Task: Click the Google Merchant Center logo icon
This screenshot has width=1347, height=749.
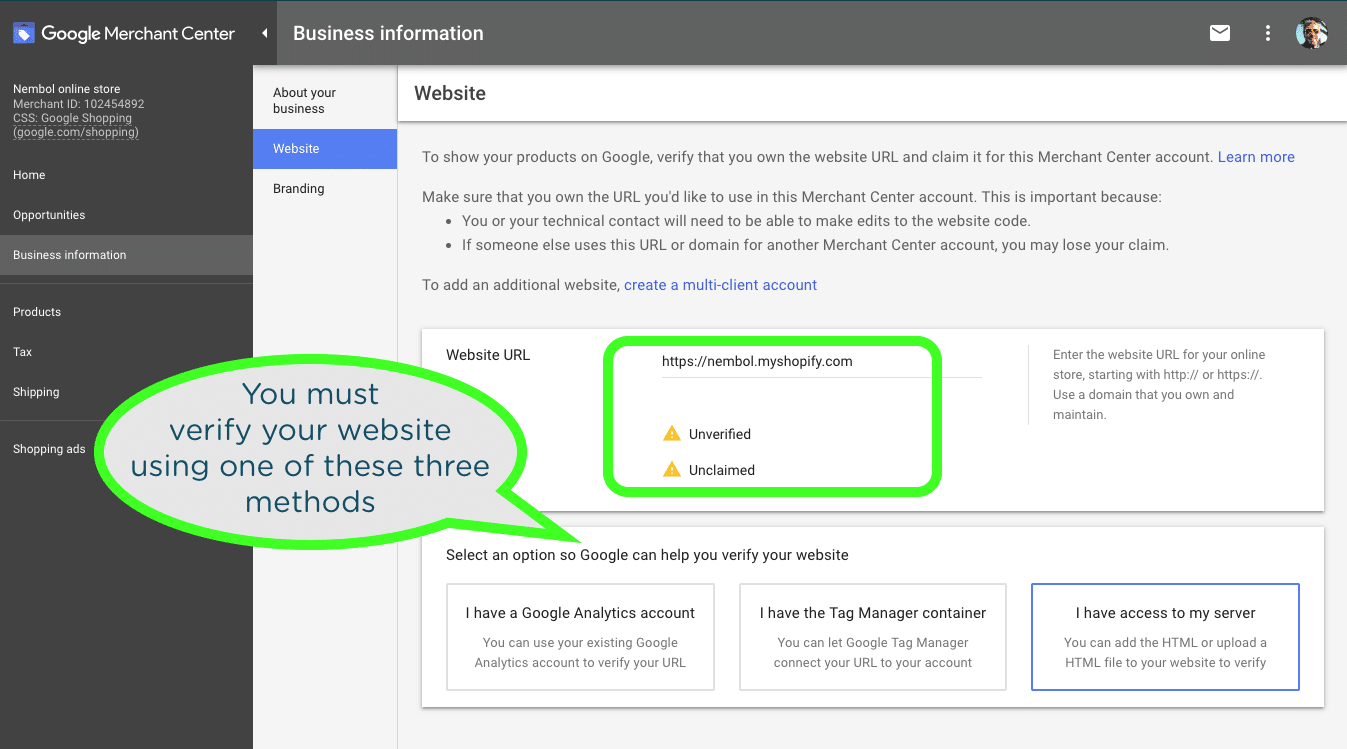Action: [23, 33]
